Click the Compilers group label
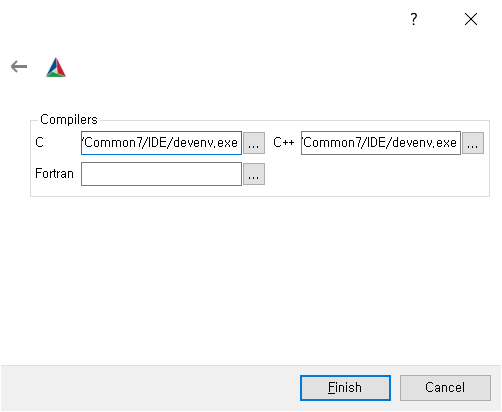Viewport: 502px width, 412px height. point(69,120)
